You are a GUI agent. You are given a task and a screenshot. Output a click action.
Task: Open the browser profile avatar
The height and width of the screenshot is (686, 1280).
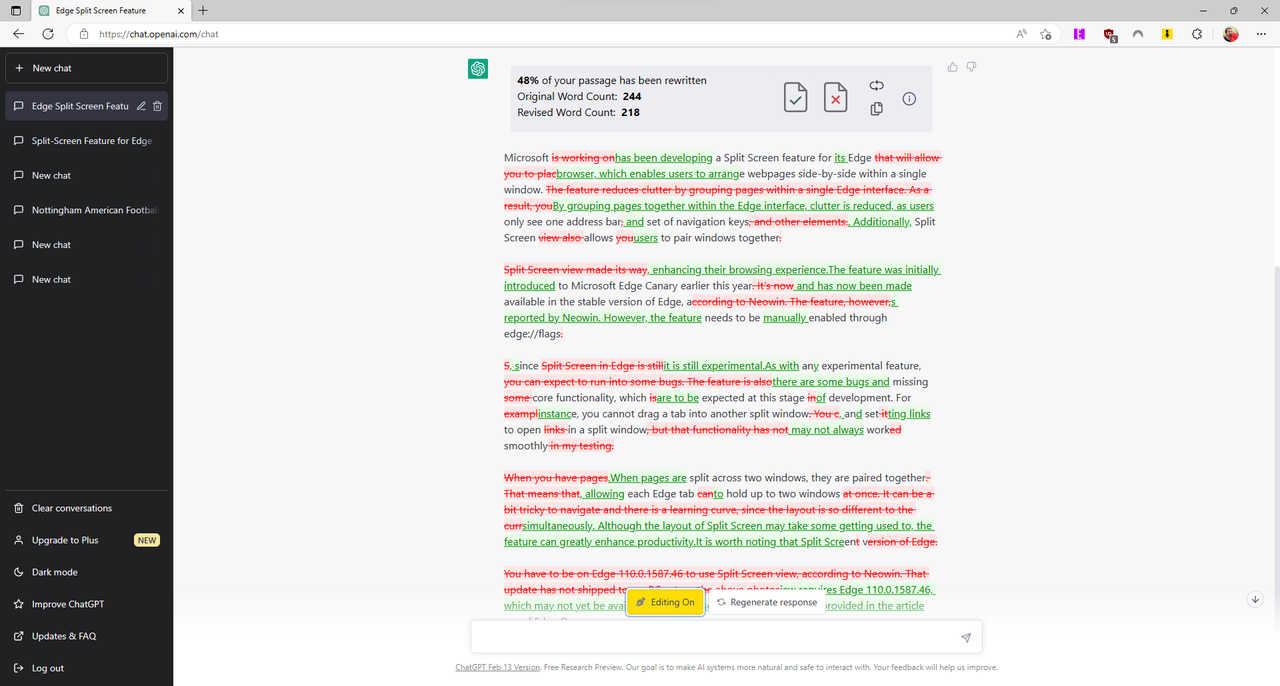coord(1231,33)
